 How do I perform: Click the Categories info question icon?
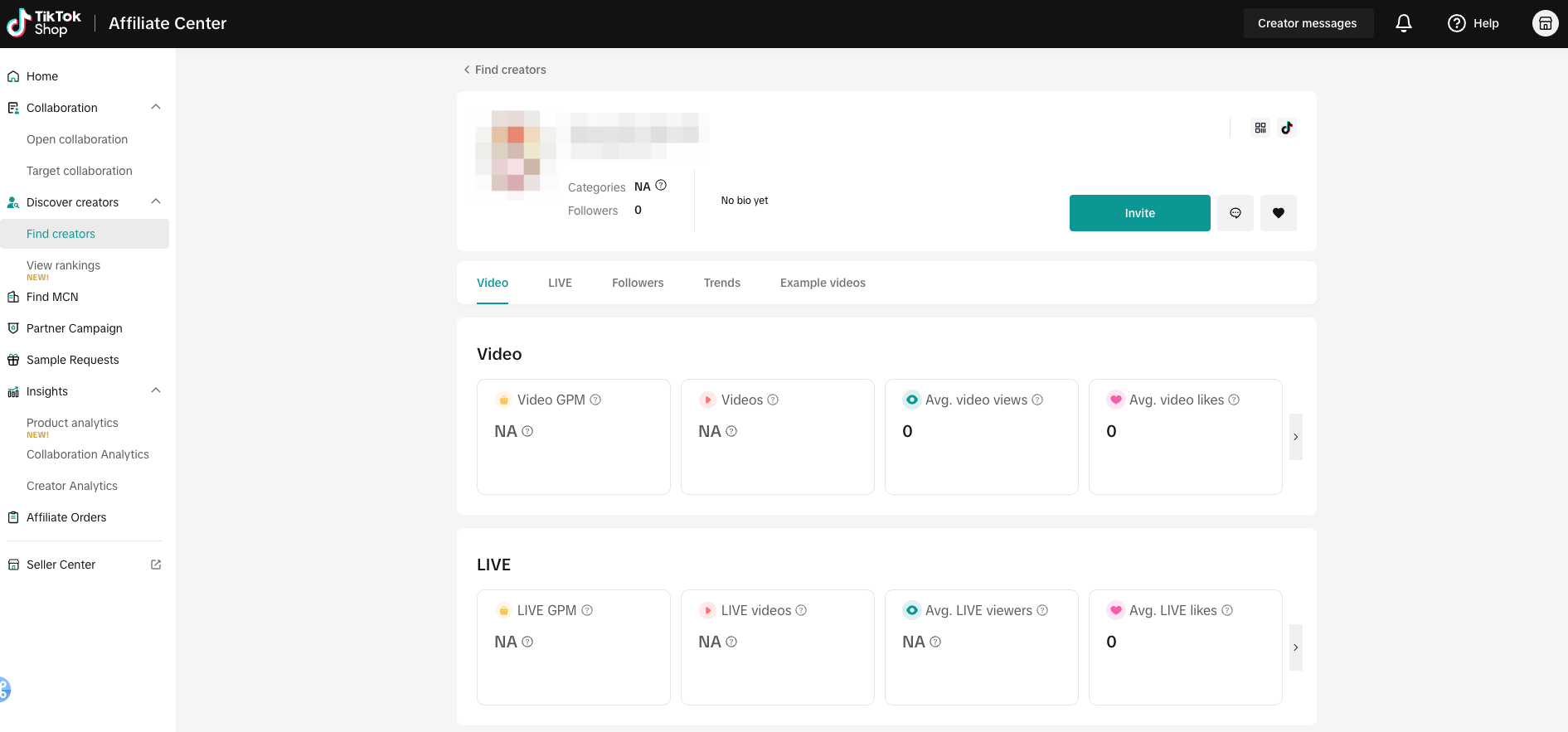coord(661,186)
